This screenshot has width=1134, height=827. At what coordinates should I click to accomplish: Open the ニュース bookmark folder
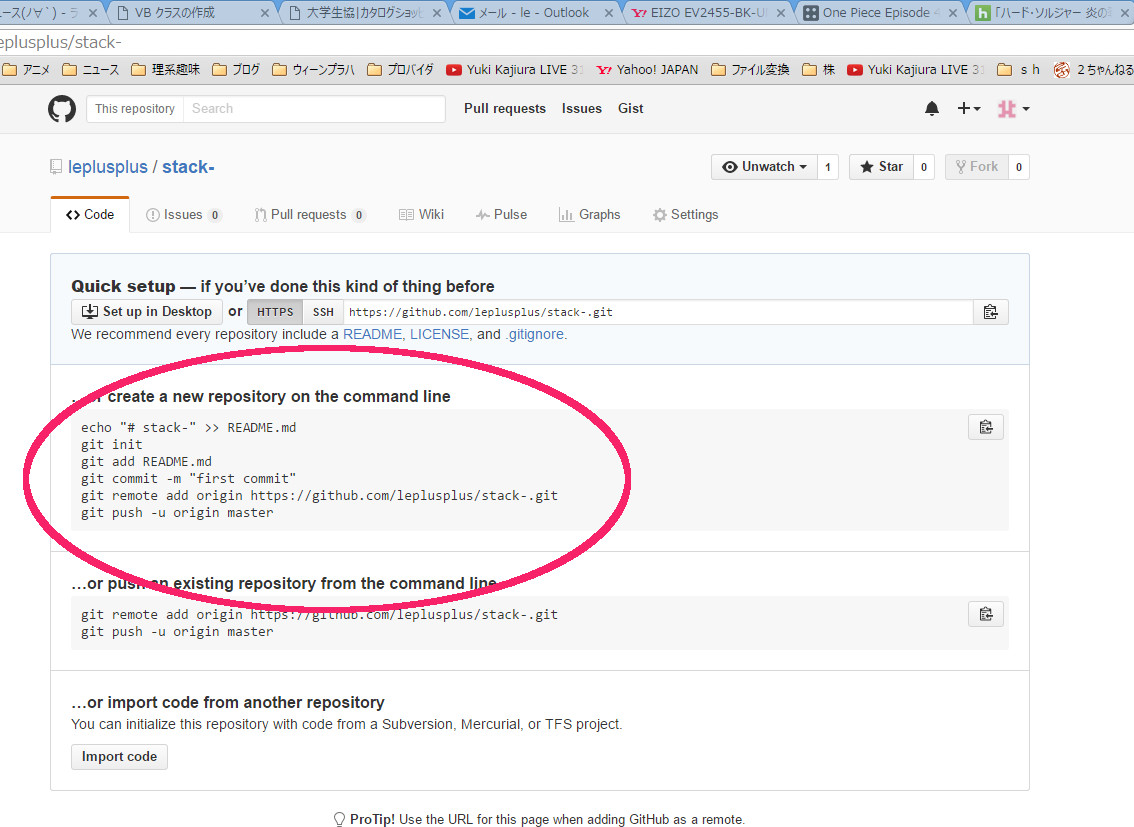tap(90, 69)
